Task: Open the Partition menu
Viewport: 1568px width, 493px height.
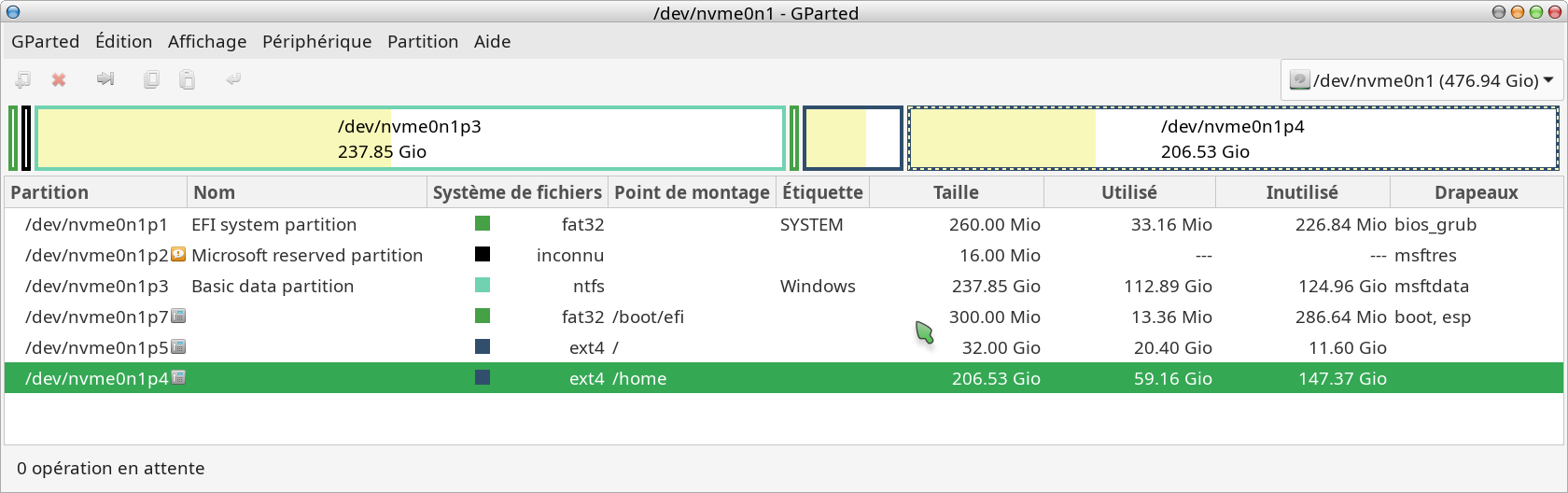Action: (423, 41)
